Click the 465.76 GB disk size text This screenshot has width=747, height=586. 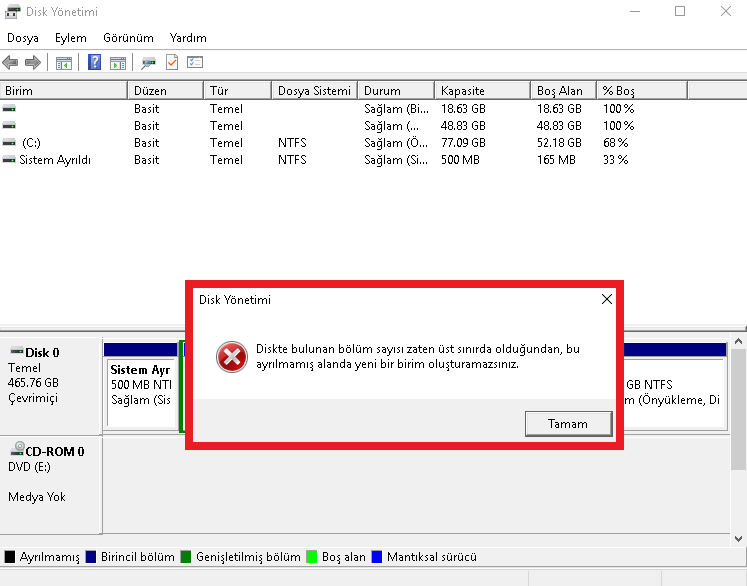pos(33,383)
